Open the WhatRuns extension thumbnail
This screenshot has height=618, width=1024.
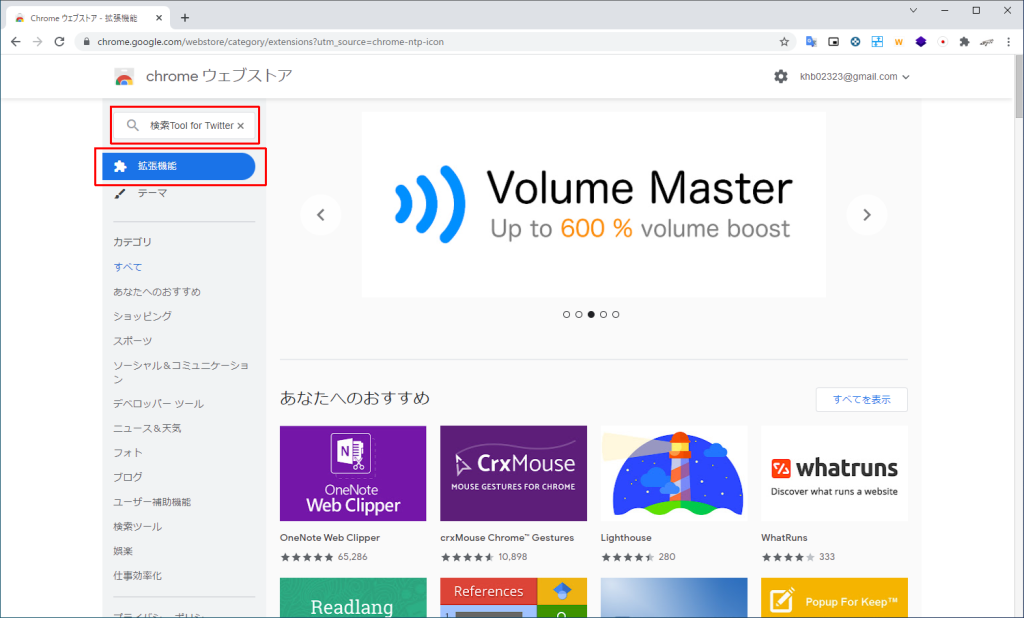coord(834,474)
